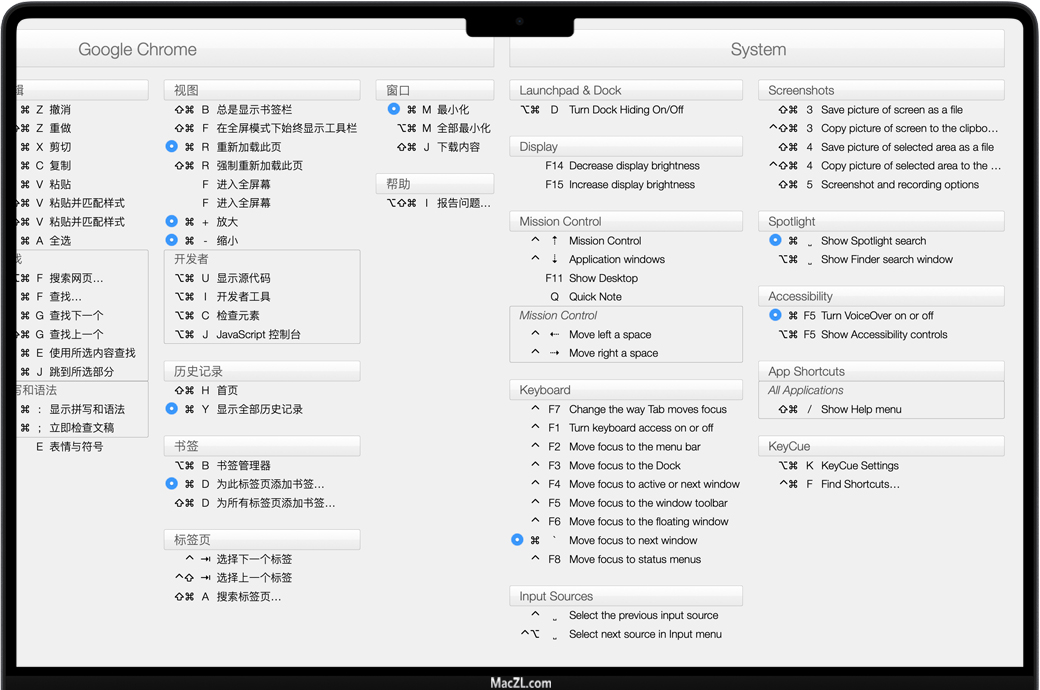Toggle Turn keyboard access on or off

click(640, 428)
